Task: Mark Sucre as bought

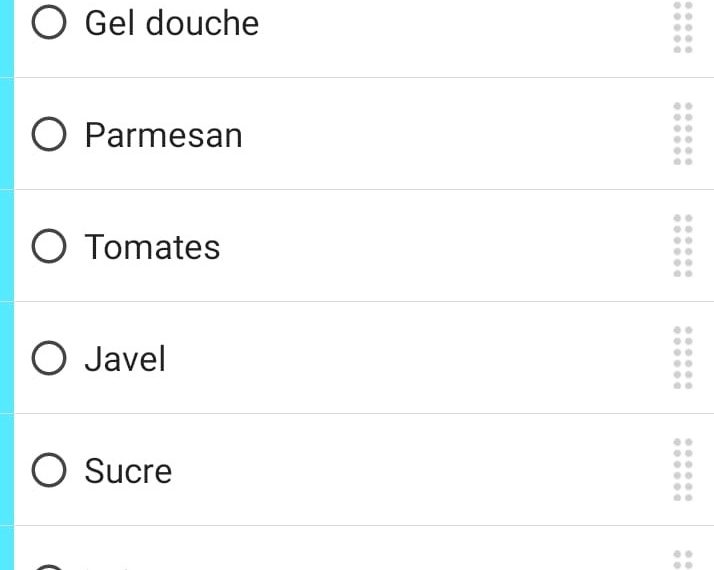Action: [x=49, y=470]
